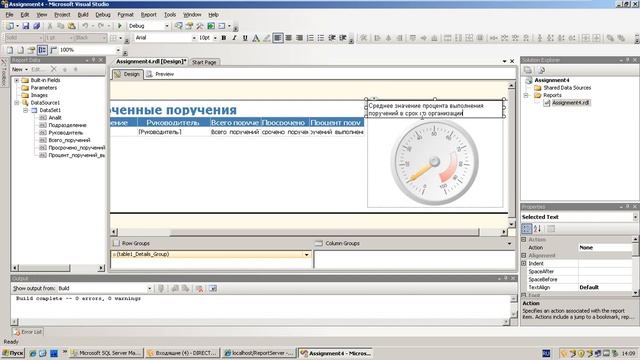Open the font foreground color picker
This screenshot has width=640, height=360.
(x=256, y=38)
